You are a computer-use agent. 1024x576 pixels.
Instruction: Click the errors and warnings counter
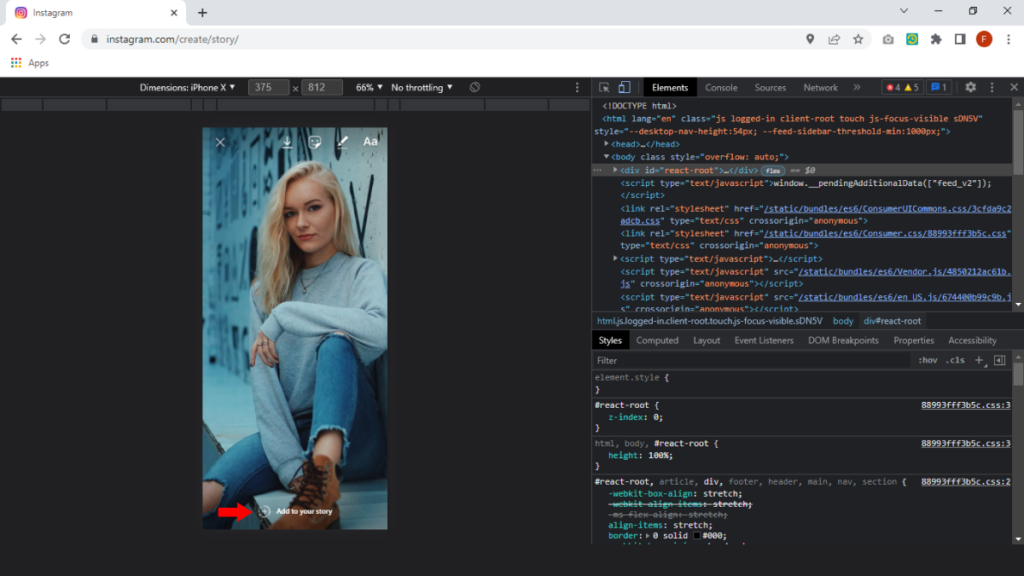coord(902,88)
